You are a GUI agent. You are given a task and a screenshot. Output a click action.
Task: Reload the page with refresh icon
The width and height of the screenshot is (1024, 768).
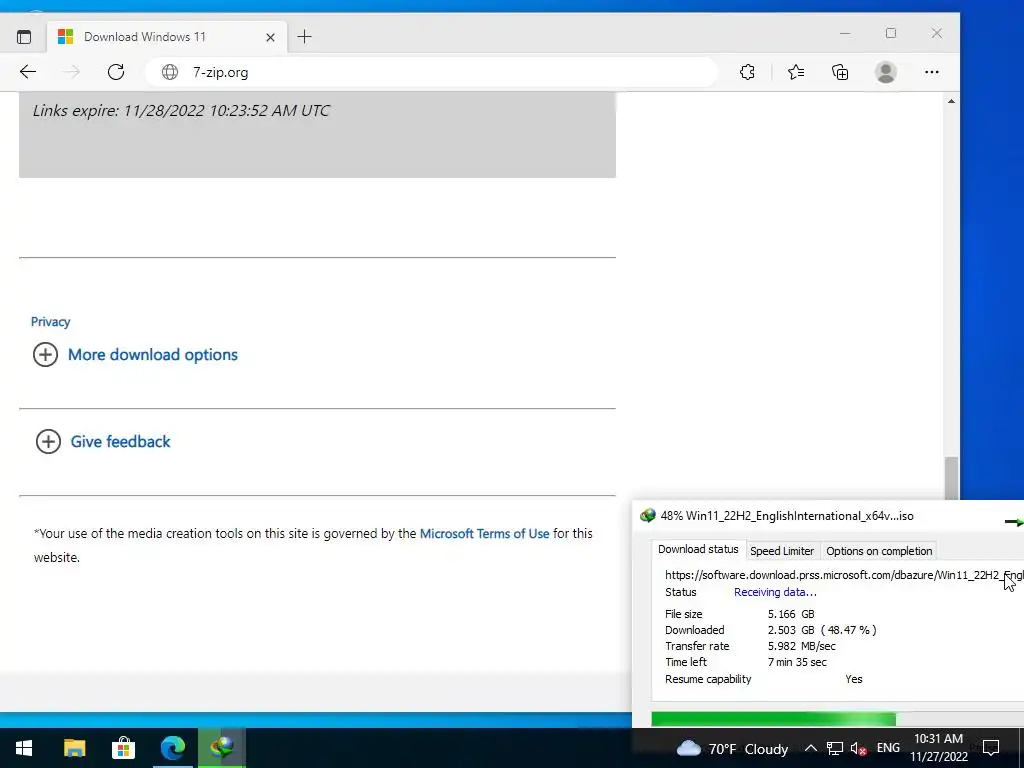(x=116, y=72)
